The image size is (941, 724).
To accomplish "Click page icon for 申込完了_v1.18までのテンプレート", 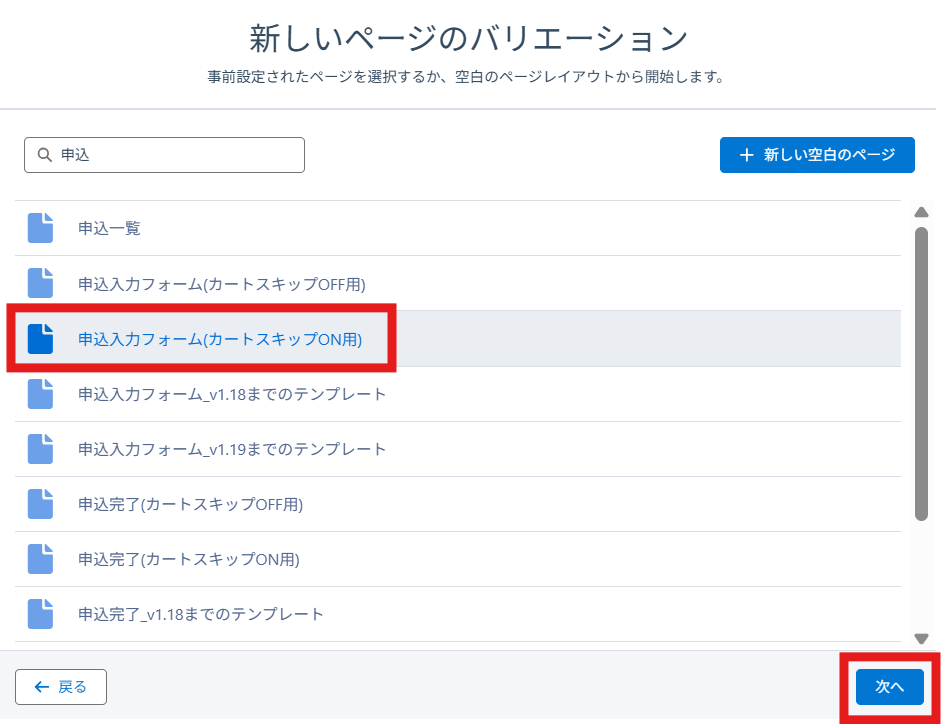I will pos(40,614).
